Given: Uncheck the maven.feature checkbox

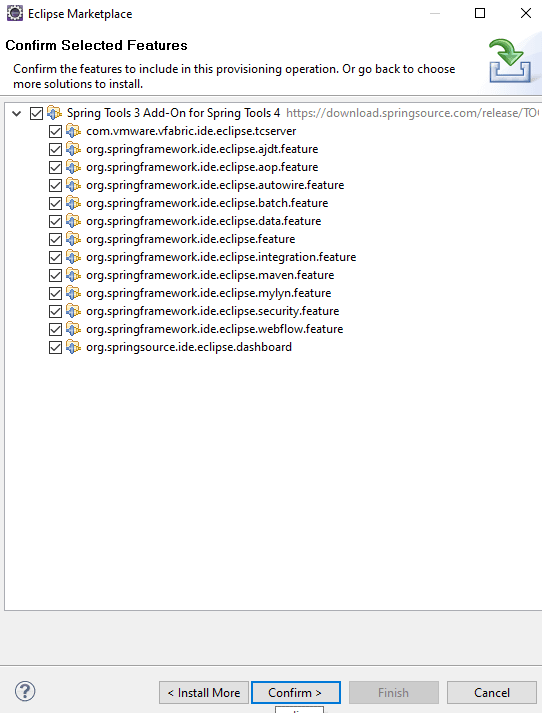Looking at the screenshot, I should [x=55, y=275].
